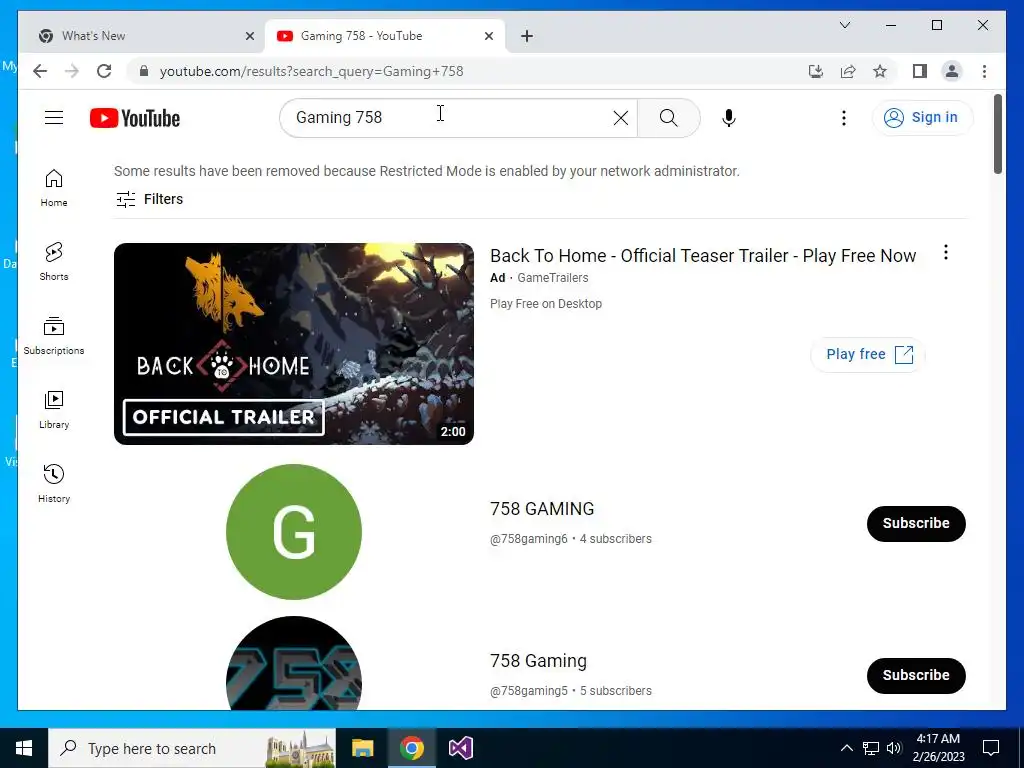Click the taskbar clock showing 4:17 AM
Image resolution: width=1024 pixels, height=768 pixels.
point(938,748)
